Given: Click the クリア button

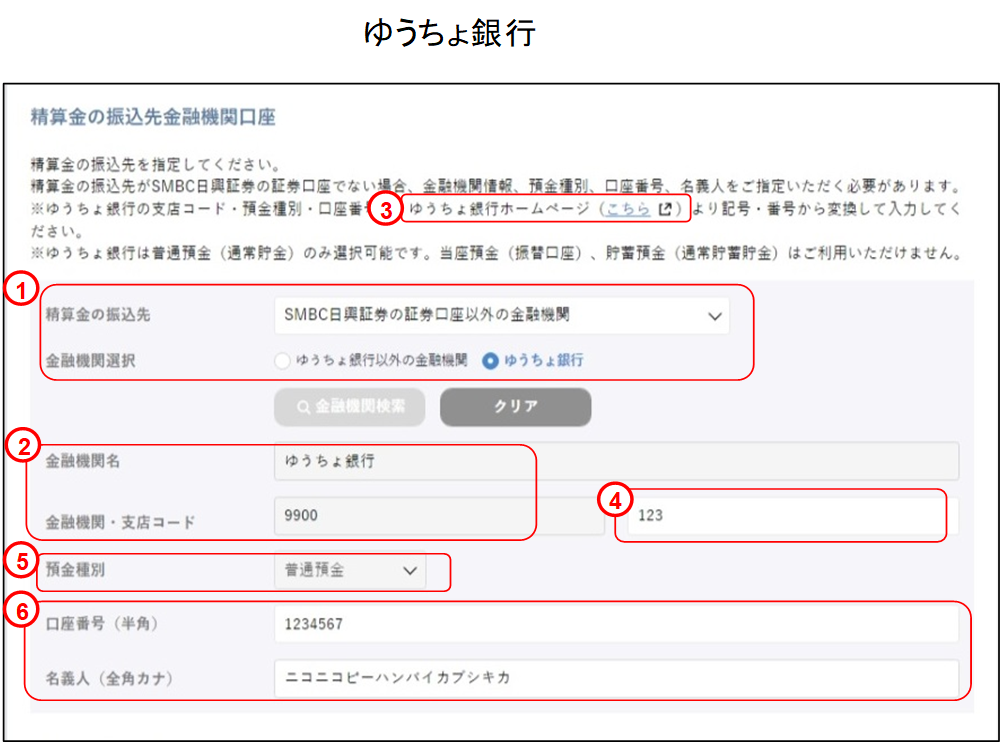Looking at the screenshot, I should (515, 407).
